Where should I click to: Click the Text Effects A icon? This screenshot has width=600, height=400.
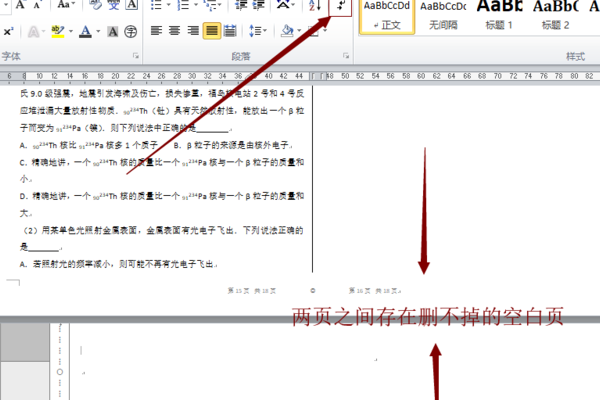pos(34,31)
